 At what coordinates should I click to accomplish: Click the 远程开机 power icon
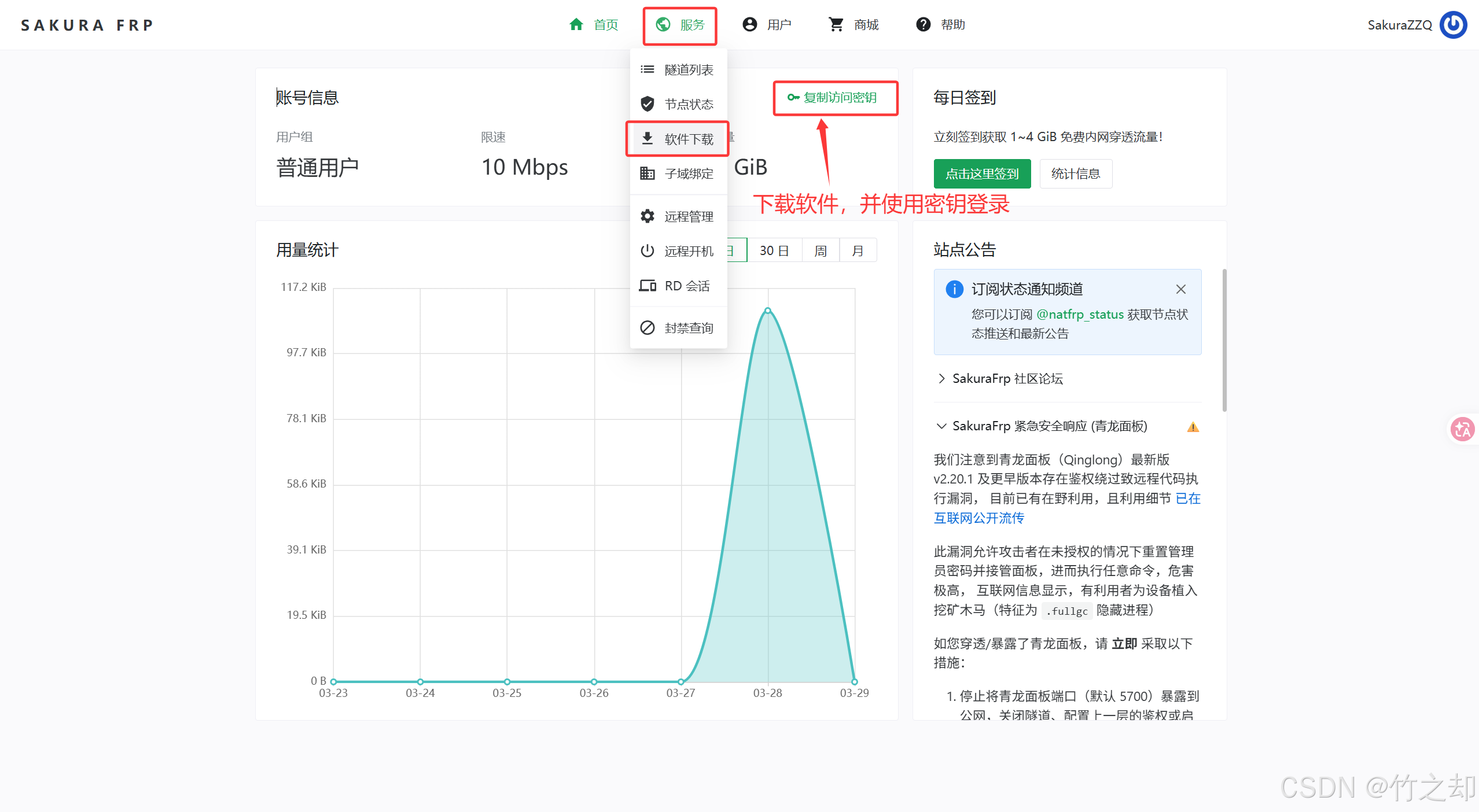point(647,251)
